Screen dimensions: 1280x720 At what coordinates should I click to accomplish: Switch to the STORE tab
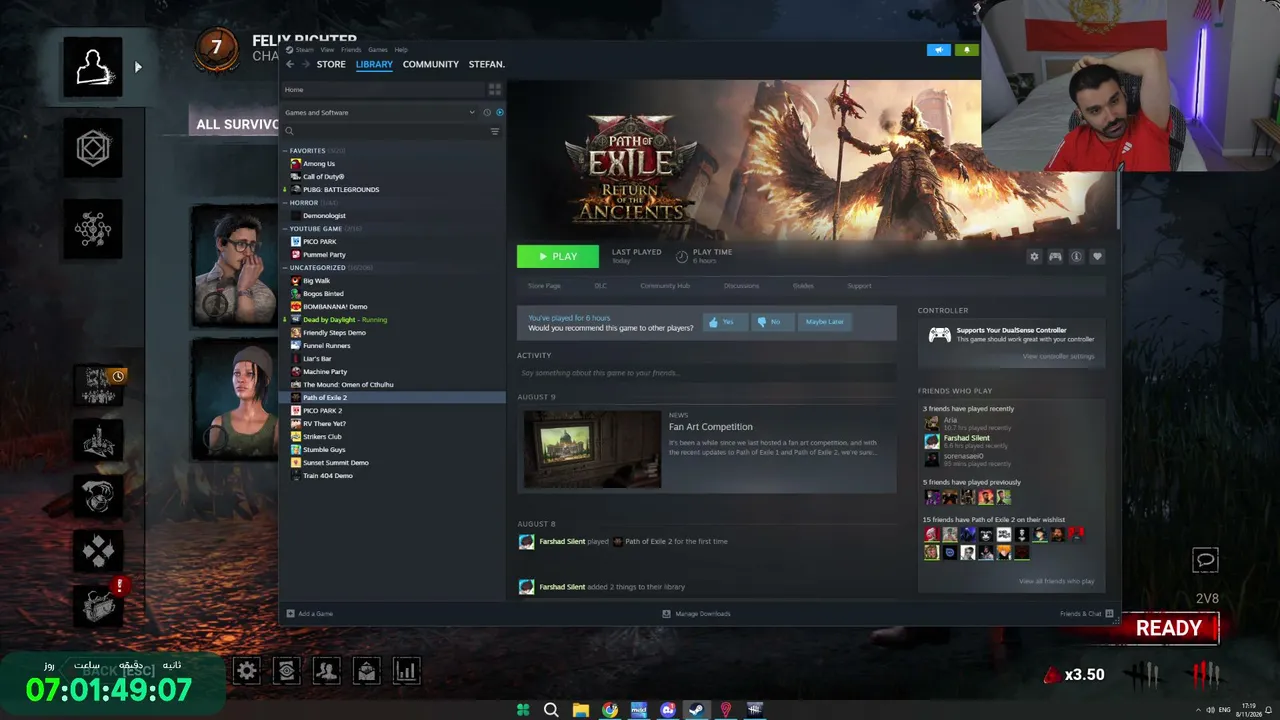[331, 64]
